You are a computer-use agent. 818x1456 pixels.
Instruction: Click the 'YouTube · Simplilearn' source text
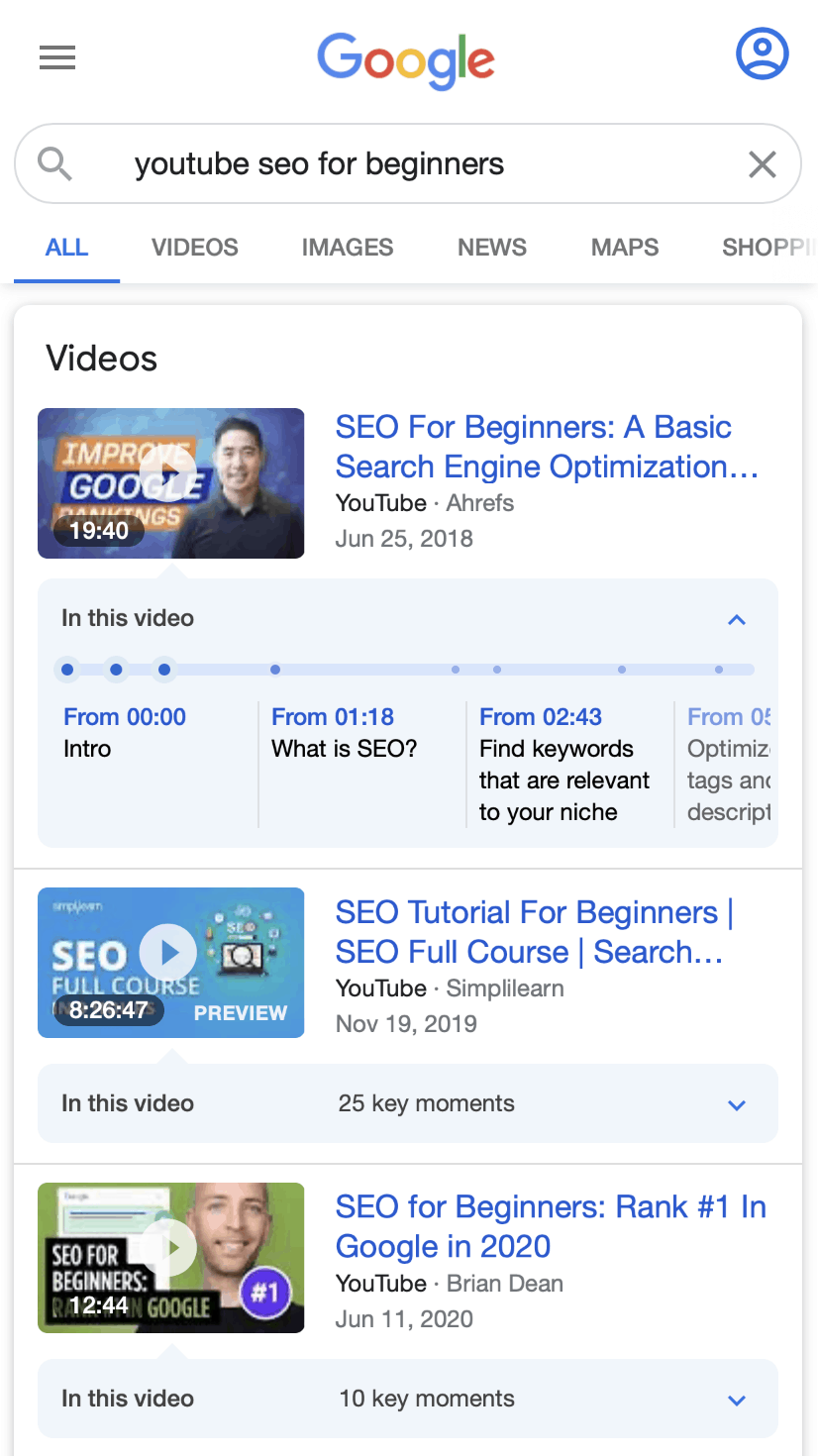click(450, 988)
